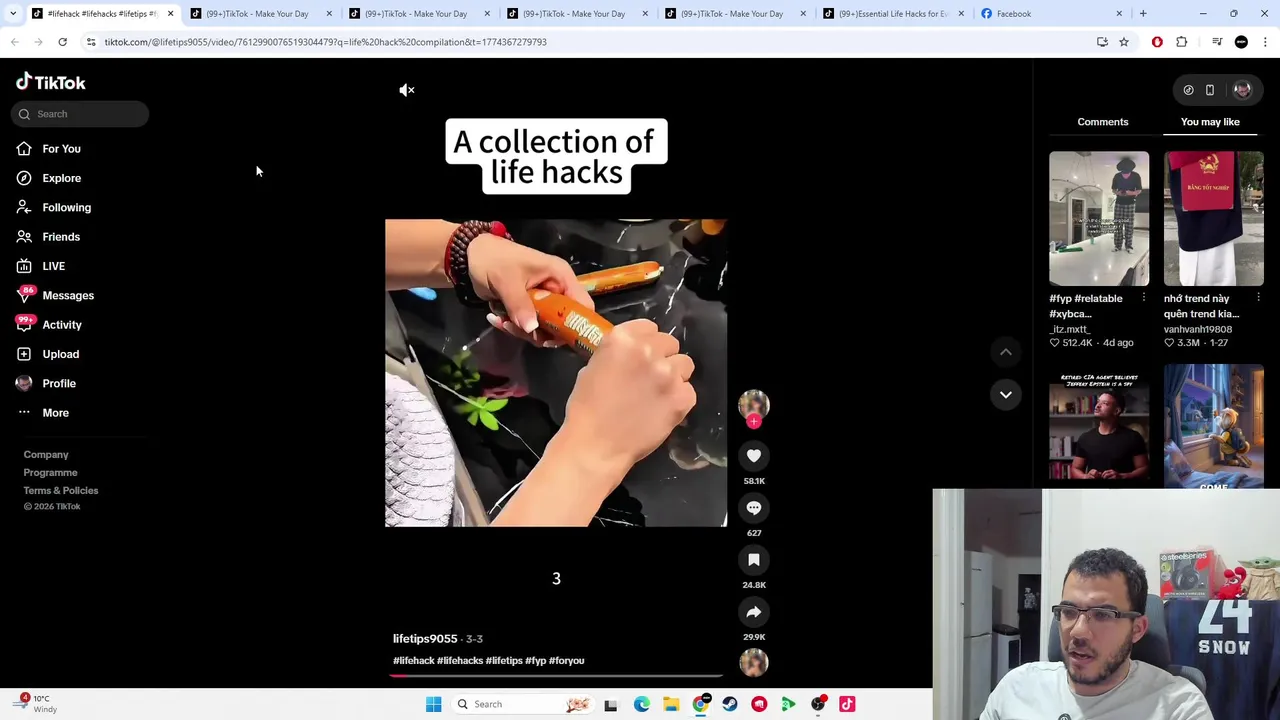Image resolution: width=1280 pixels, height=720 pixels.
Task: Expand the Programme footer section
Action: coord(50,473)
